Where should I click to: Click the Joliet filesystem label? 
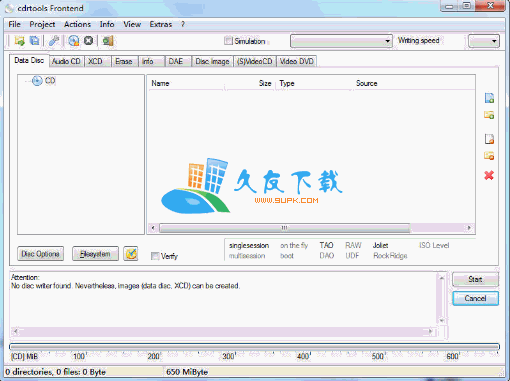380,245
